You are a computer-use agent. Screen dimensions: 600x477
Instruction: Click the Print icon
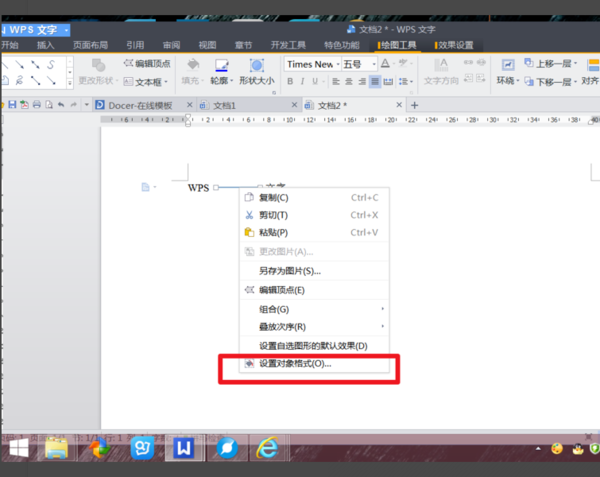pos(37,104)
